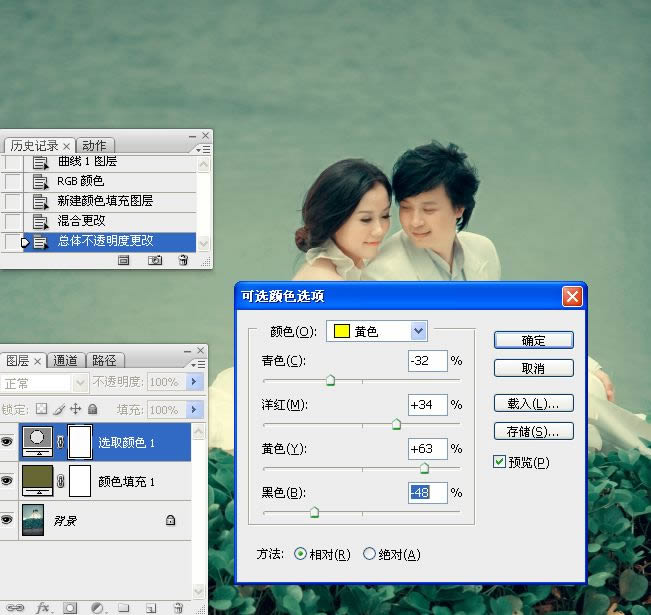Expand the layer 不透明度 opacity arrow

point(195,383)
